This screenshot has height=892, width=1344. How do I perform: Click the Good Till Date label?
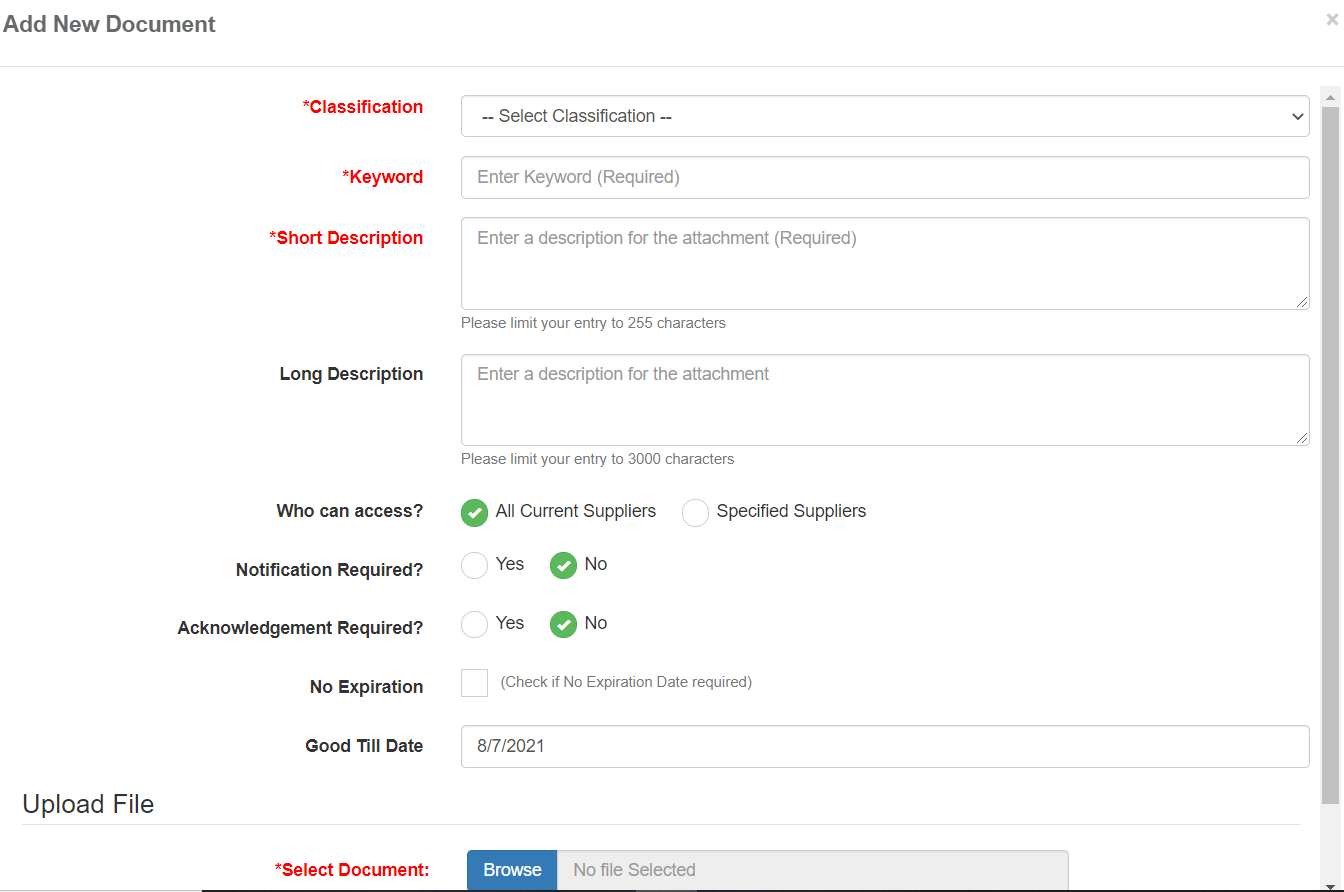[364, 746]
